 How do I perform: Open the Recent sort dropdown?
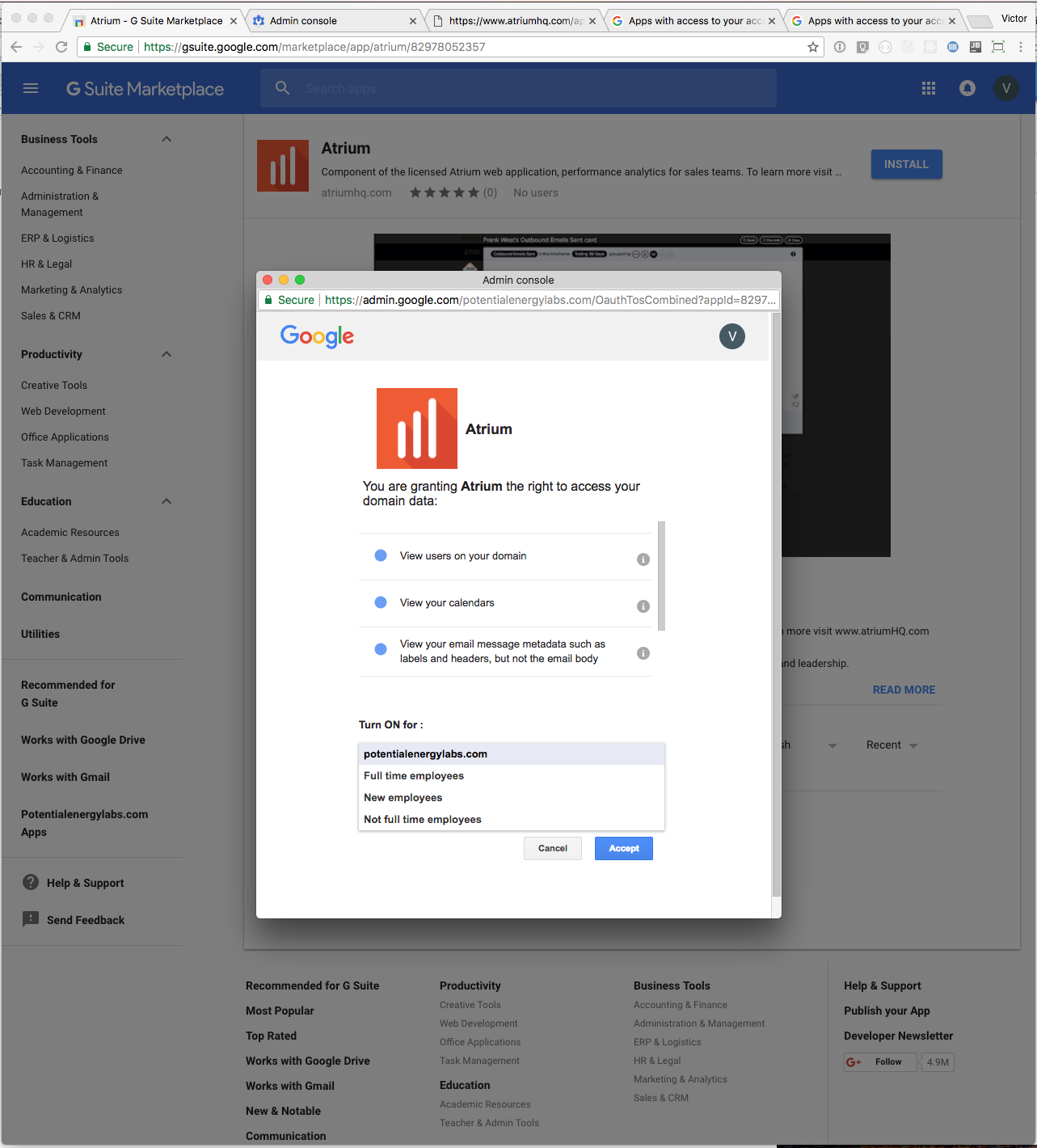pos(892,745)
